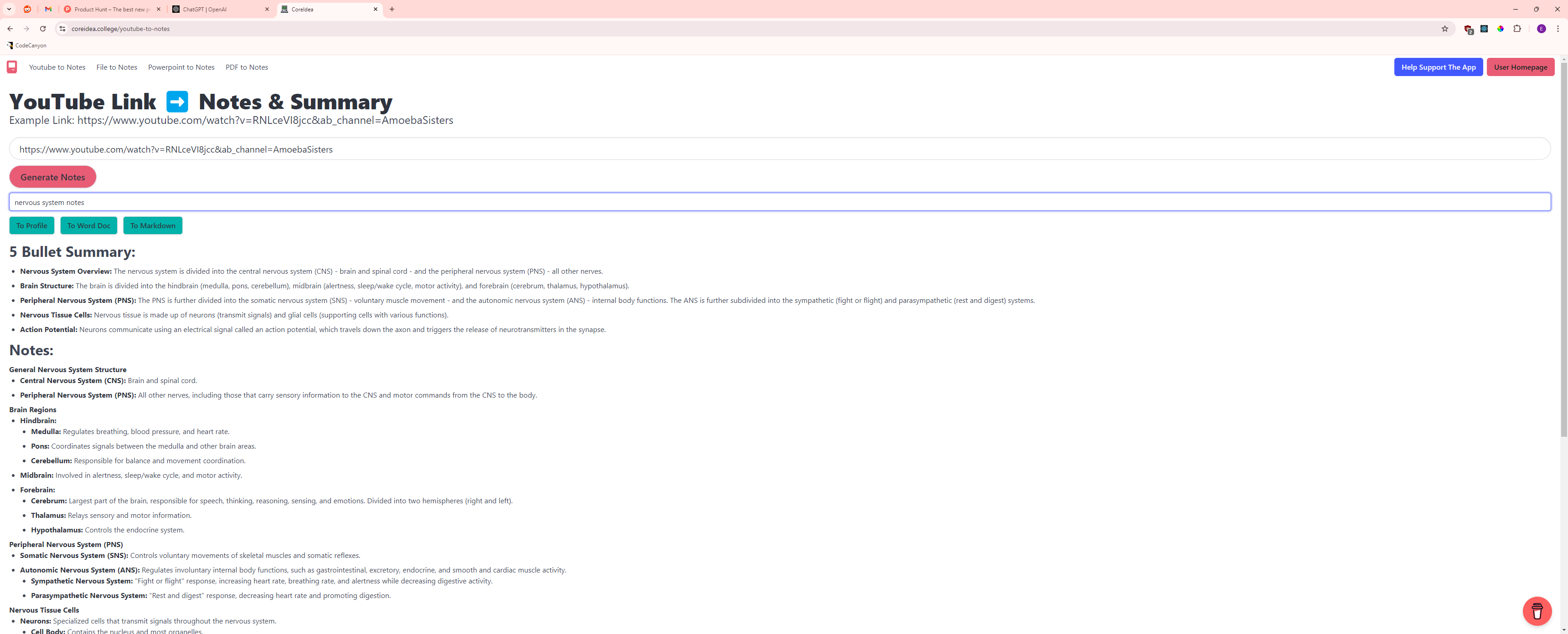Bookmark page with the star icon
The height and width of the screenshot is (634, 1568).
click(1444, 29)
